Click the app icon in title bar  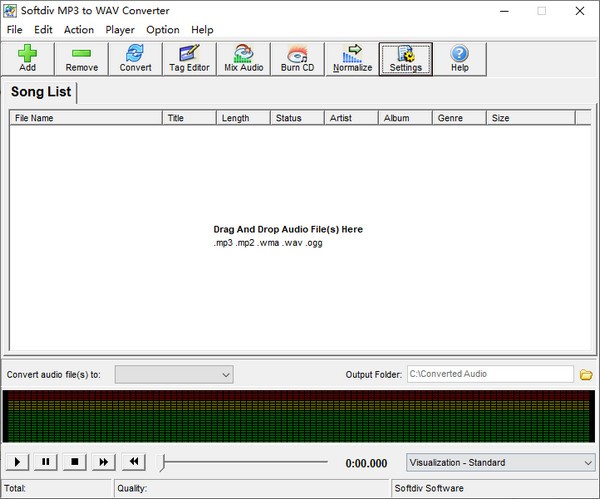click(x=10, y=11)
